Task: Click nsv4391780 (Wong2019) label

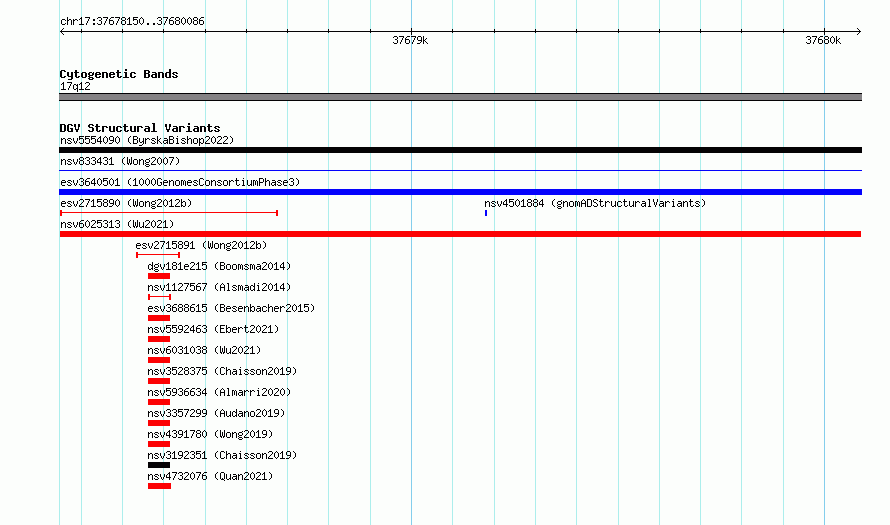Action: coord(210,434)
